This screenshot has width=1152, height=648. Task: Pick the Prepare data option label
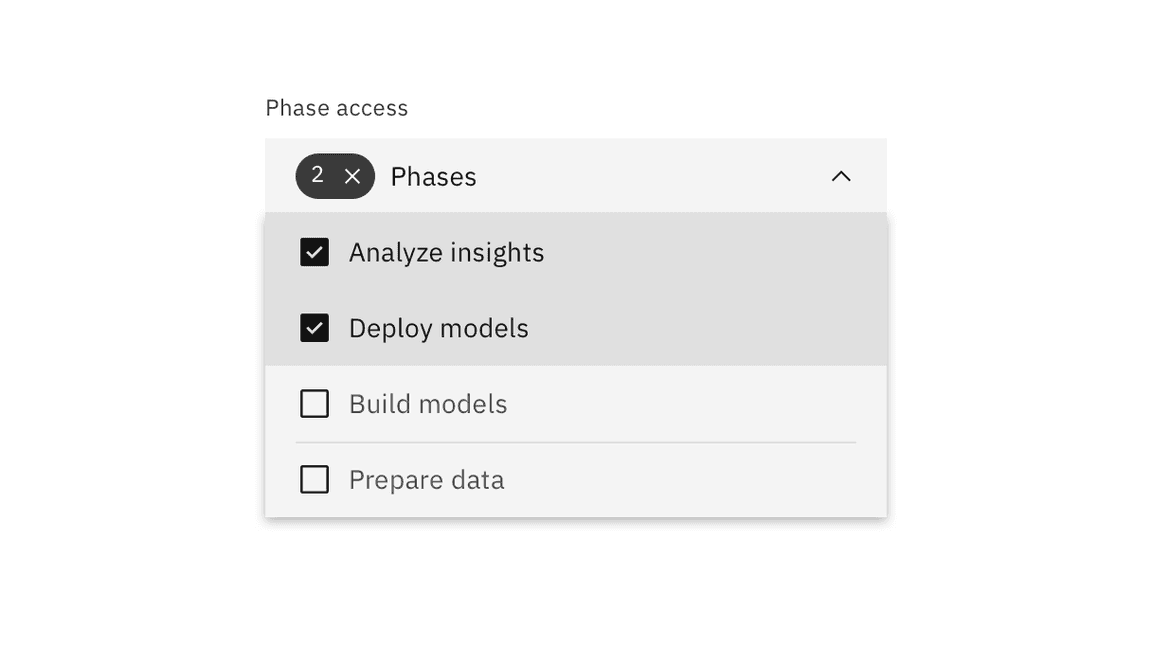[426, 480]
